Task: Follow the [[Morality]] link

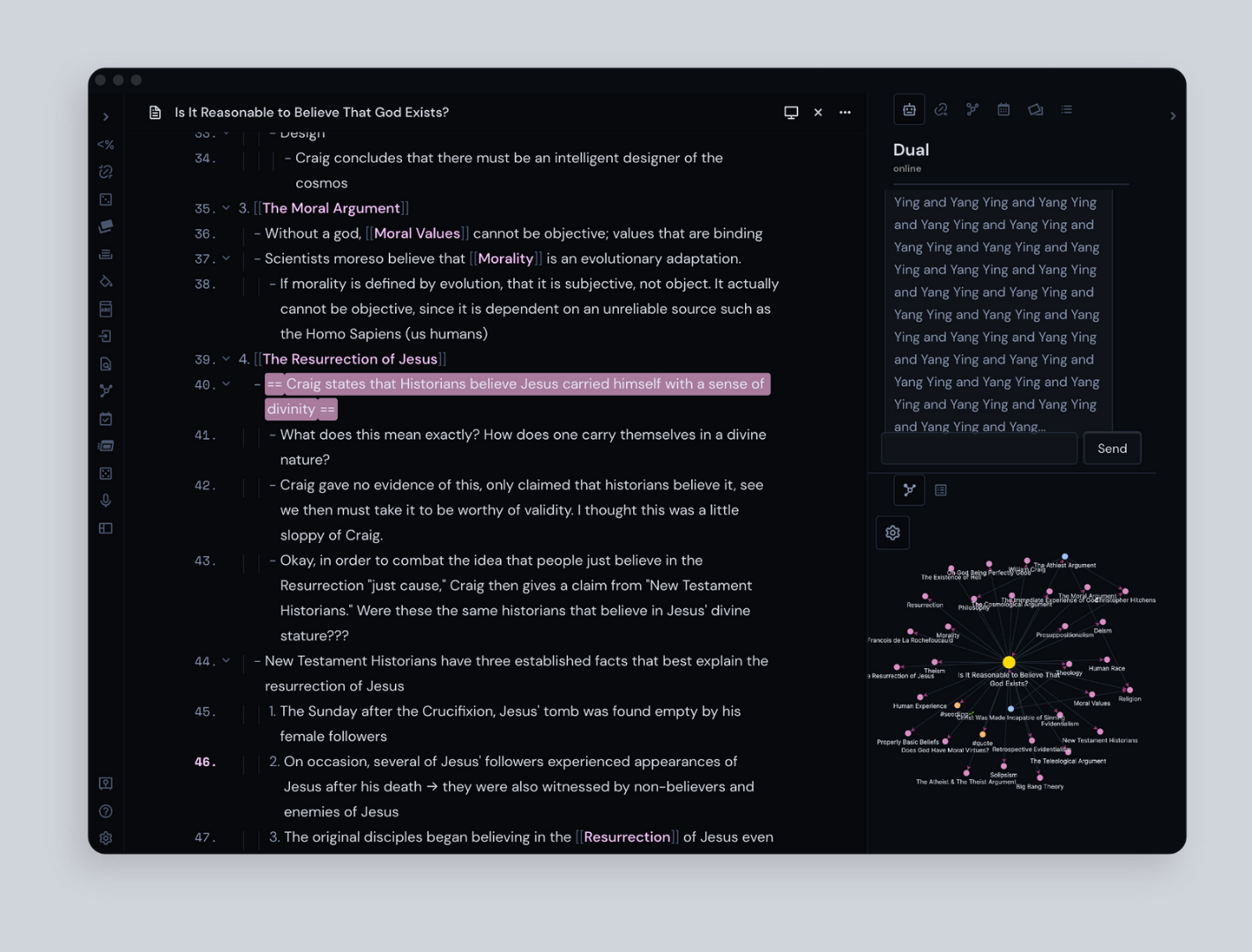Action: (x=505, y=259)
